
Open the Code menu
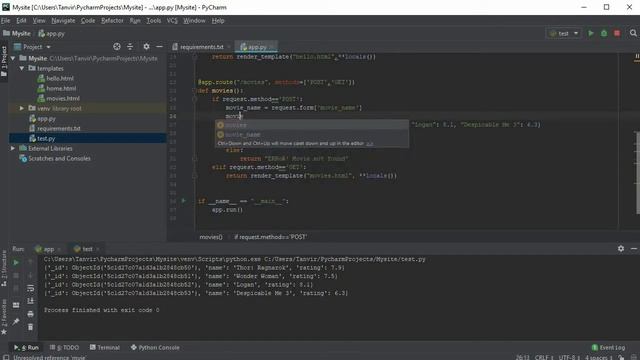(88, 20)
